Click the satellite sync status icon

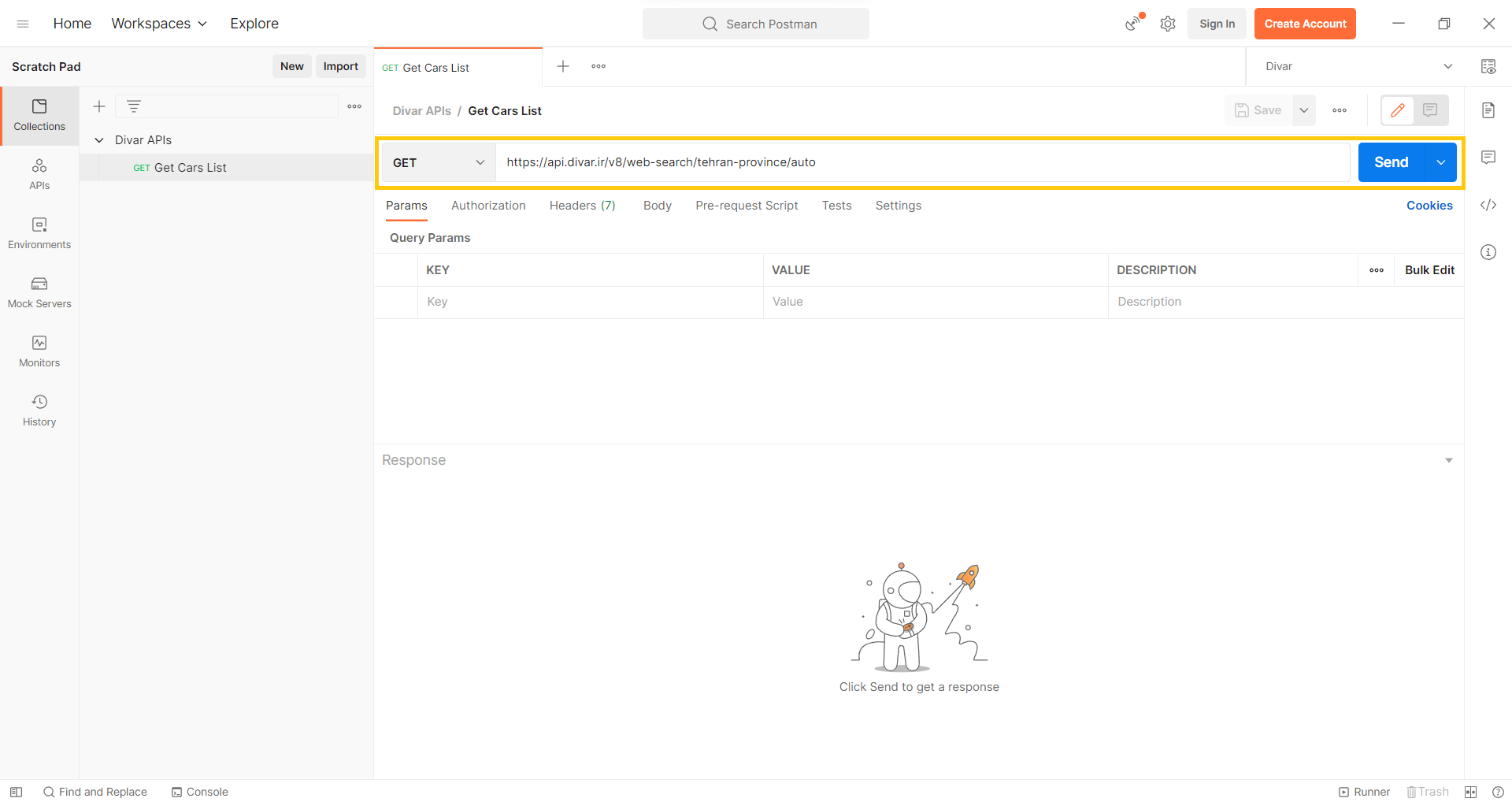pyautogui.click(x=1133, y=24)
